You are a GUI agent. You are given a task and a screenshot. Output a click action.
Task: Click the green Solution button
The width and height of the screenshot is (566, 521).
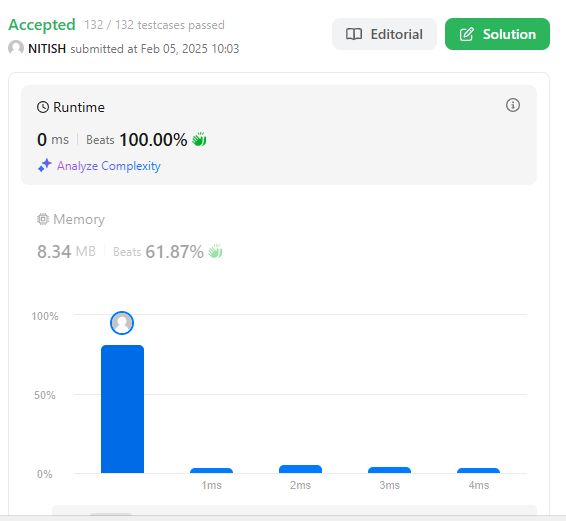point(497,34)
